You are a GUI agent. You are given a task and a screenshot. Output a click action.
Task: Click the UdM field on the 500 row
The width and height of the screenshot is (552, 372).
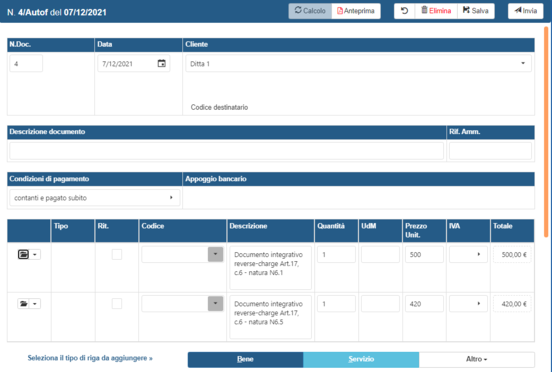pyautogui.click(x=380, y=254)
